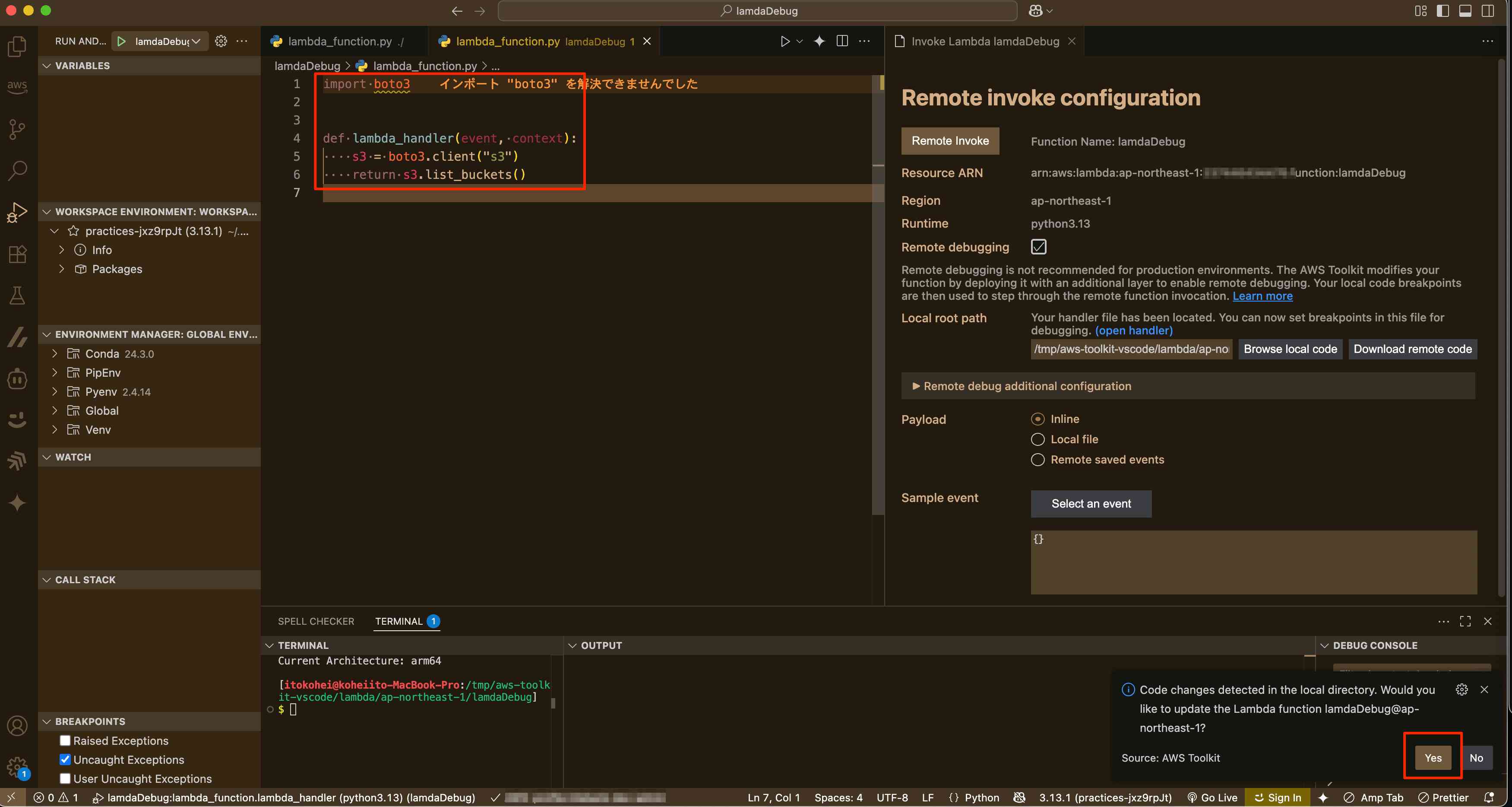
Task: Open Source Control in activity bar
Action: click(17, 129)
